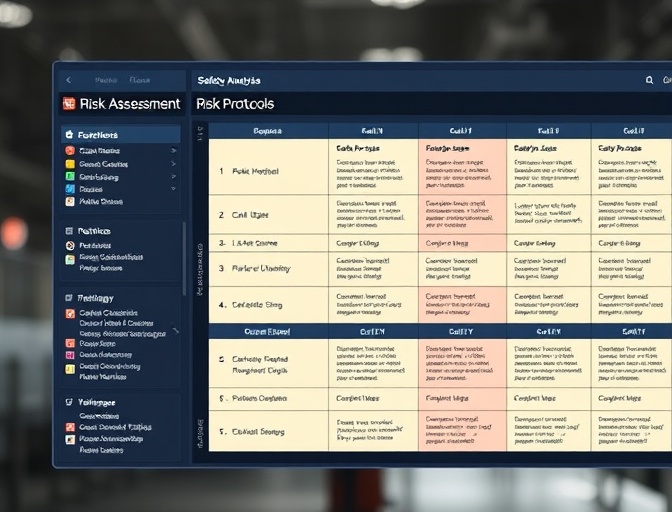Screen dimensions: 672x512
Task: Click the Risk Protocols heading
Action: tap(235, 104)
